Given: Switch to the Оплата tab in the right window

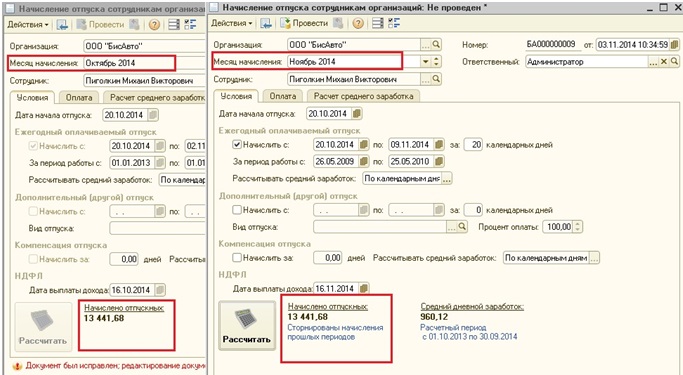Looking at the screenshot, I should pyautogui.click(x=283, y=96).
